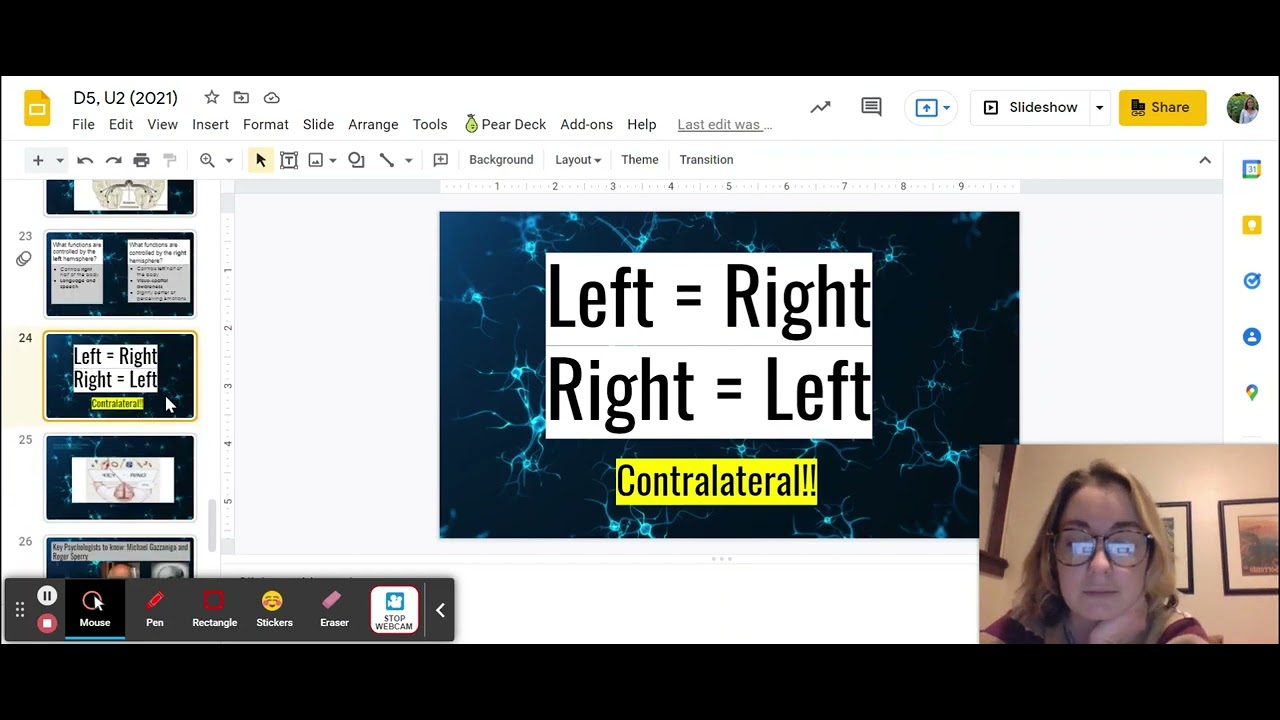
Task: Open the Google account avatar
Action: (x=1243, y=107)
